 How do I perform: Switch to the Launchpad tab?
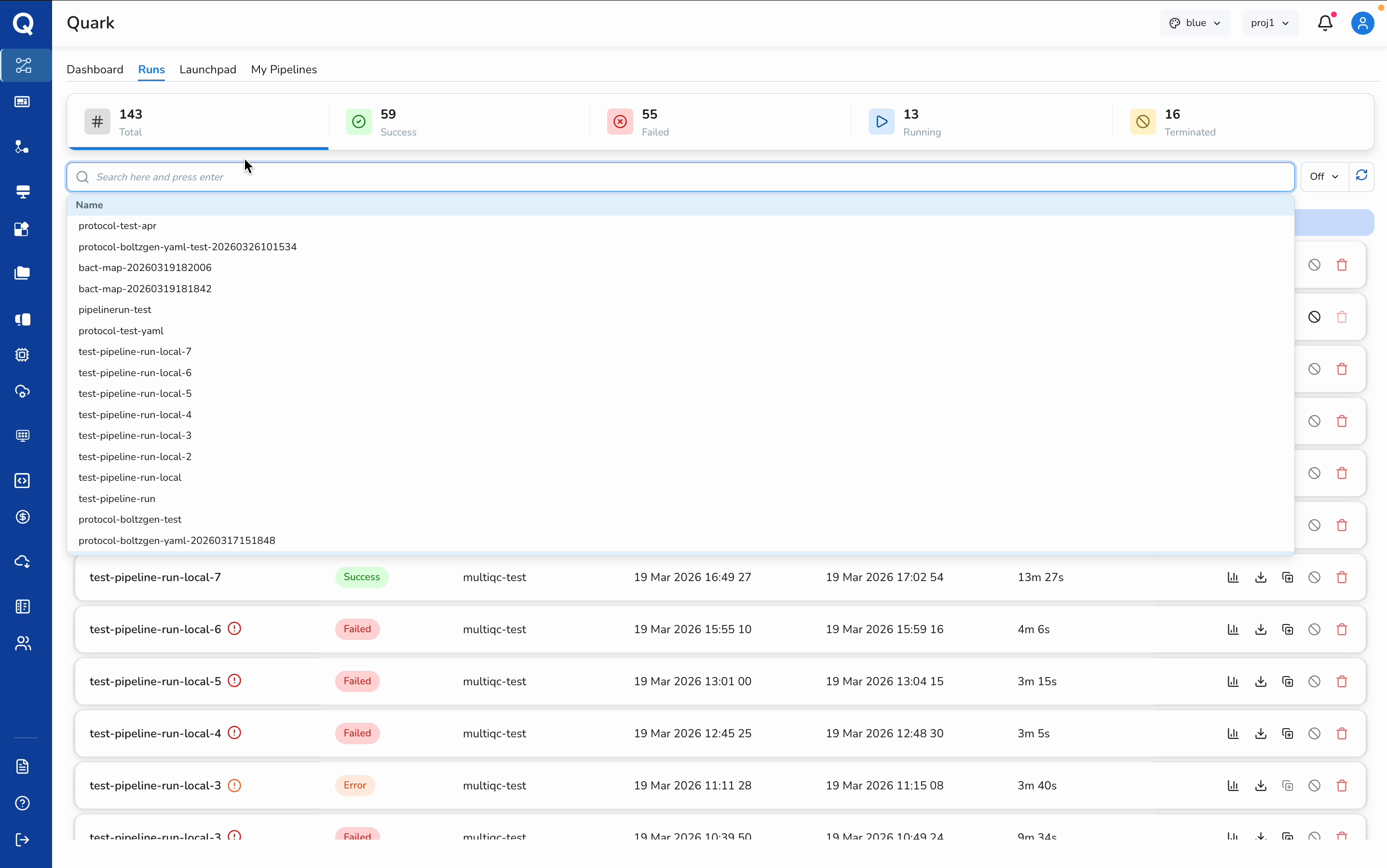(x=208, y=69)
